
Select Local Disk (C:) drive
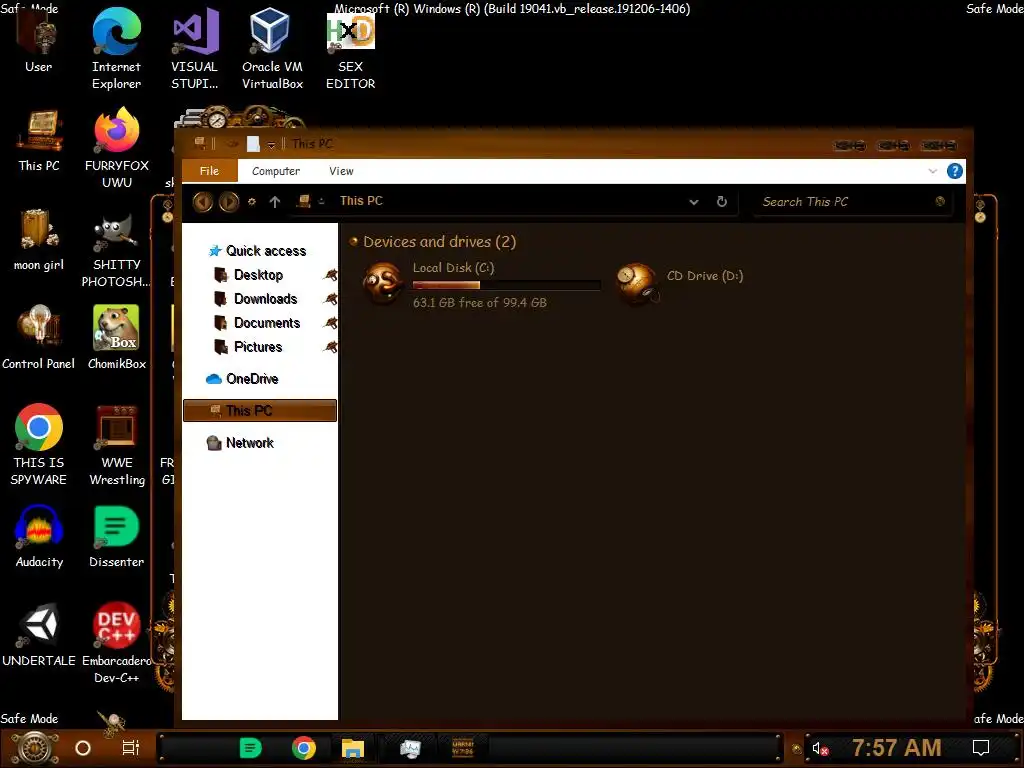481,284
